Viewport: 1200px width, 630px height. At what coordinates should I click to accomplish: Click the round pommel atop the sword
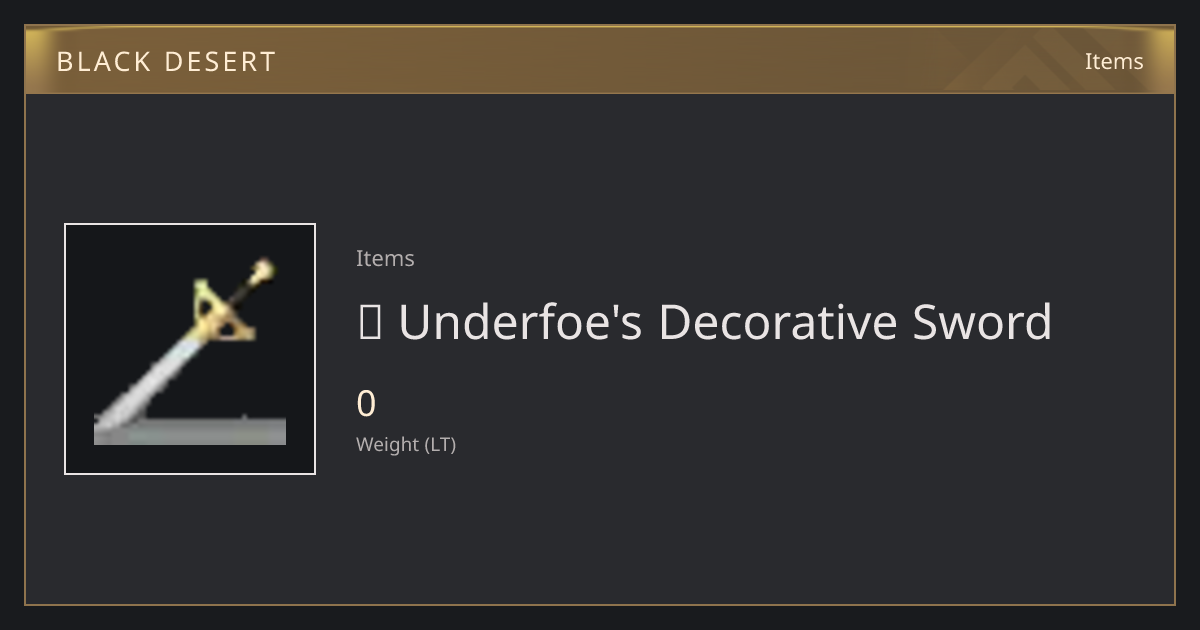pos(263,269)
